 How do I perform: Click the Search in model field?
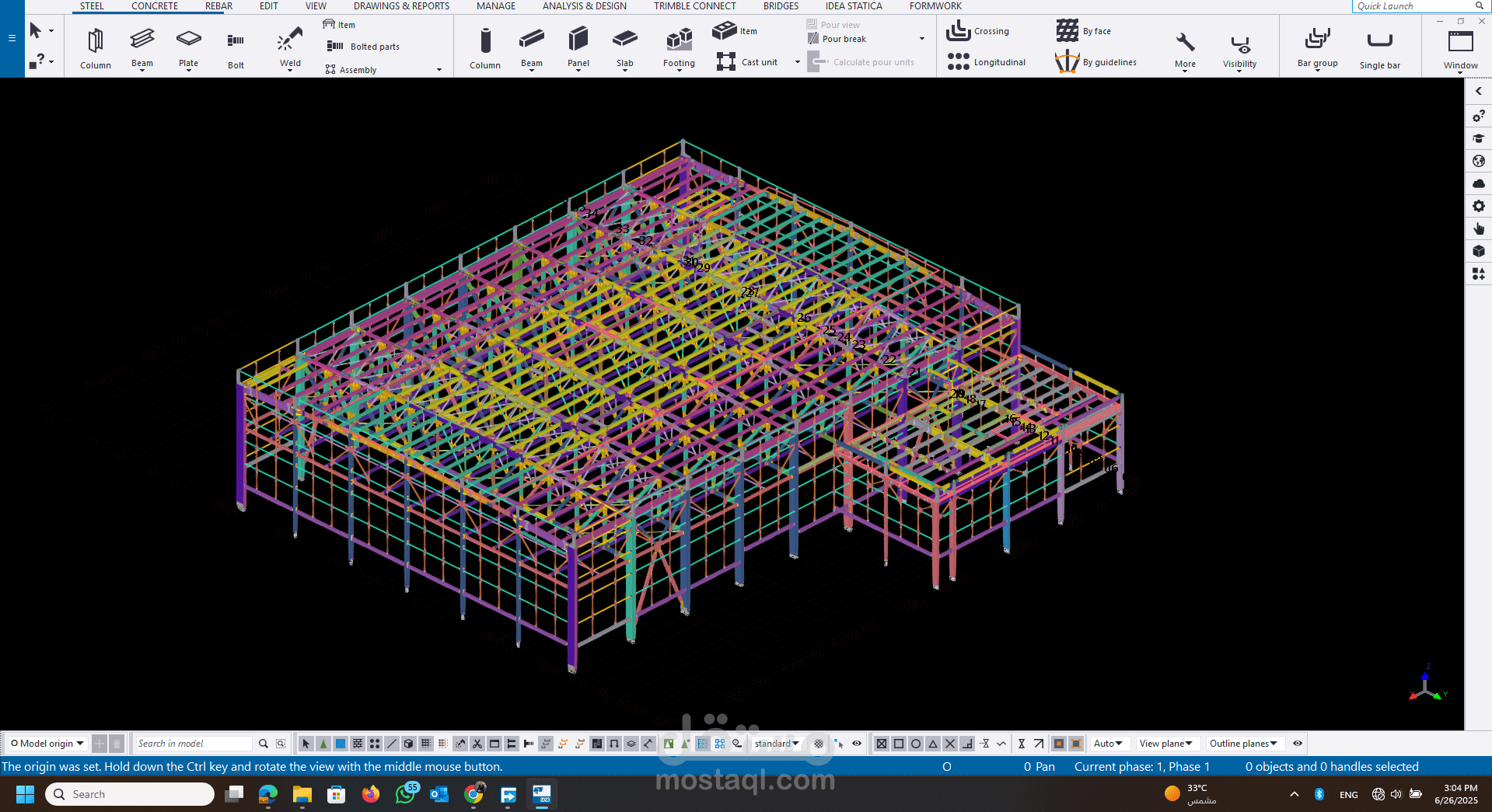coord(193,744)
